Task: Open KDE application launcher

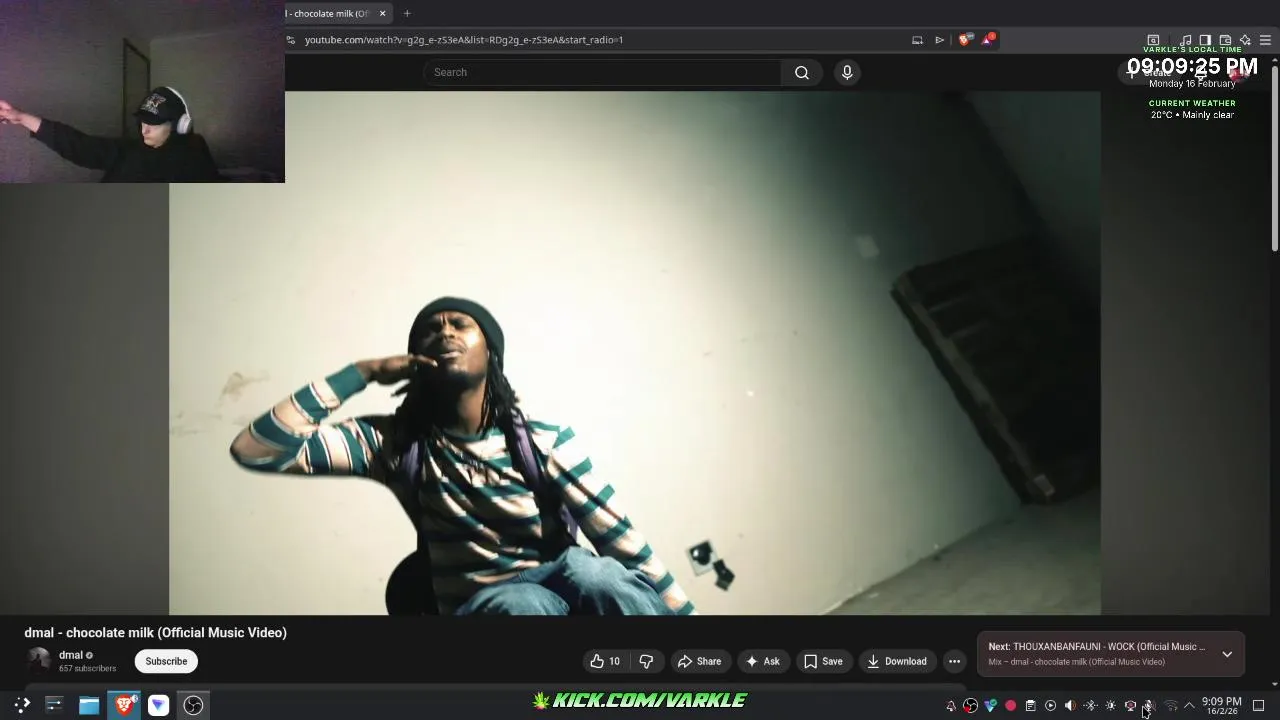Action: (21, 705)
